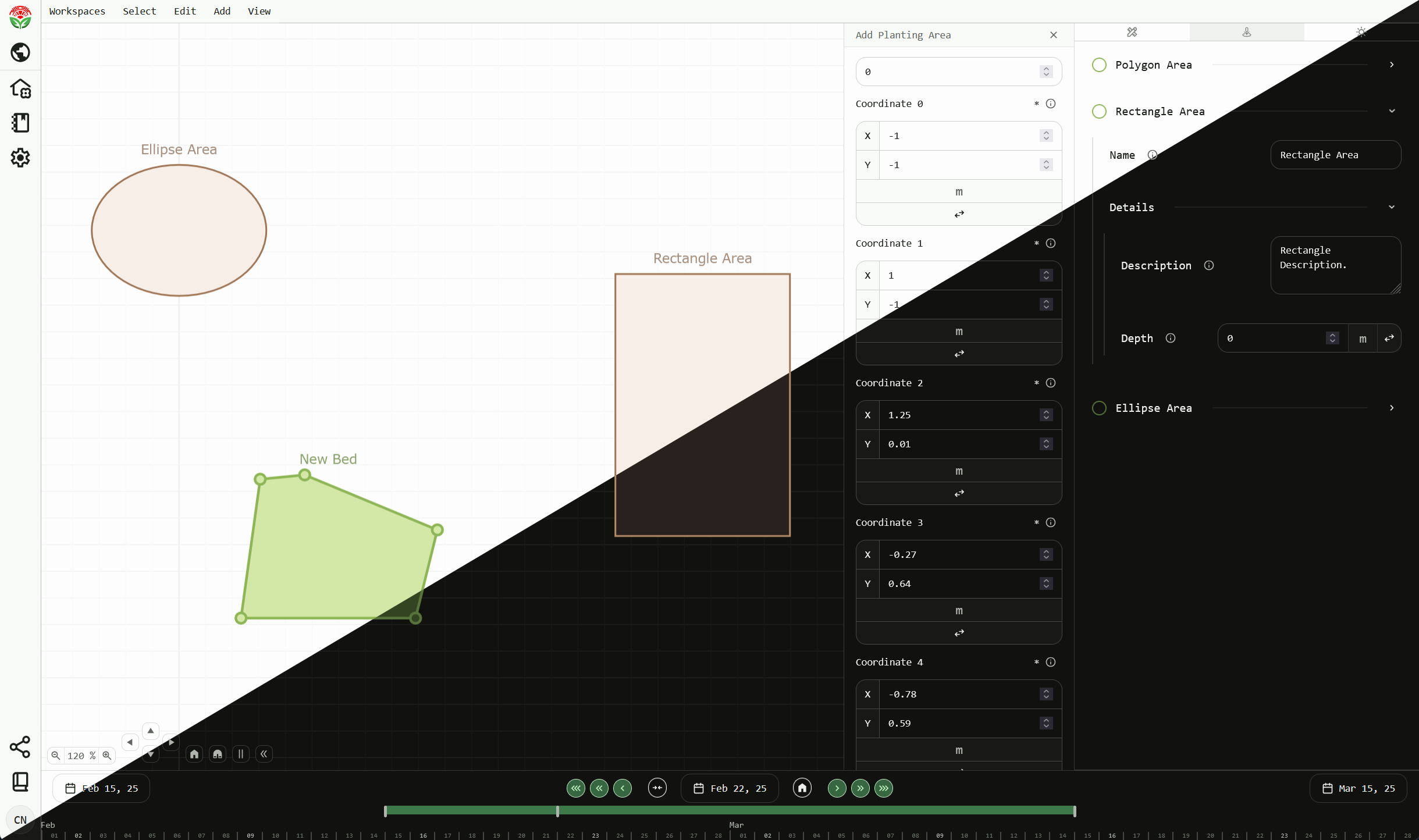This screenshot has height=840, width=1419.
Task: Open the share icon in sidebar
Action: pyautogui.click(x=20, y=747)
